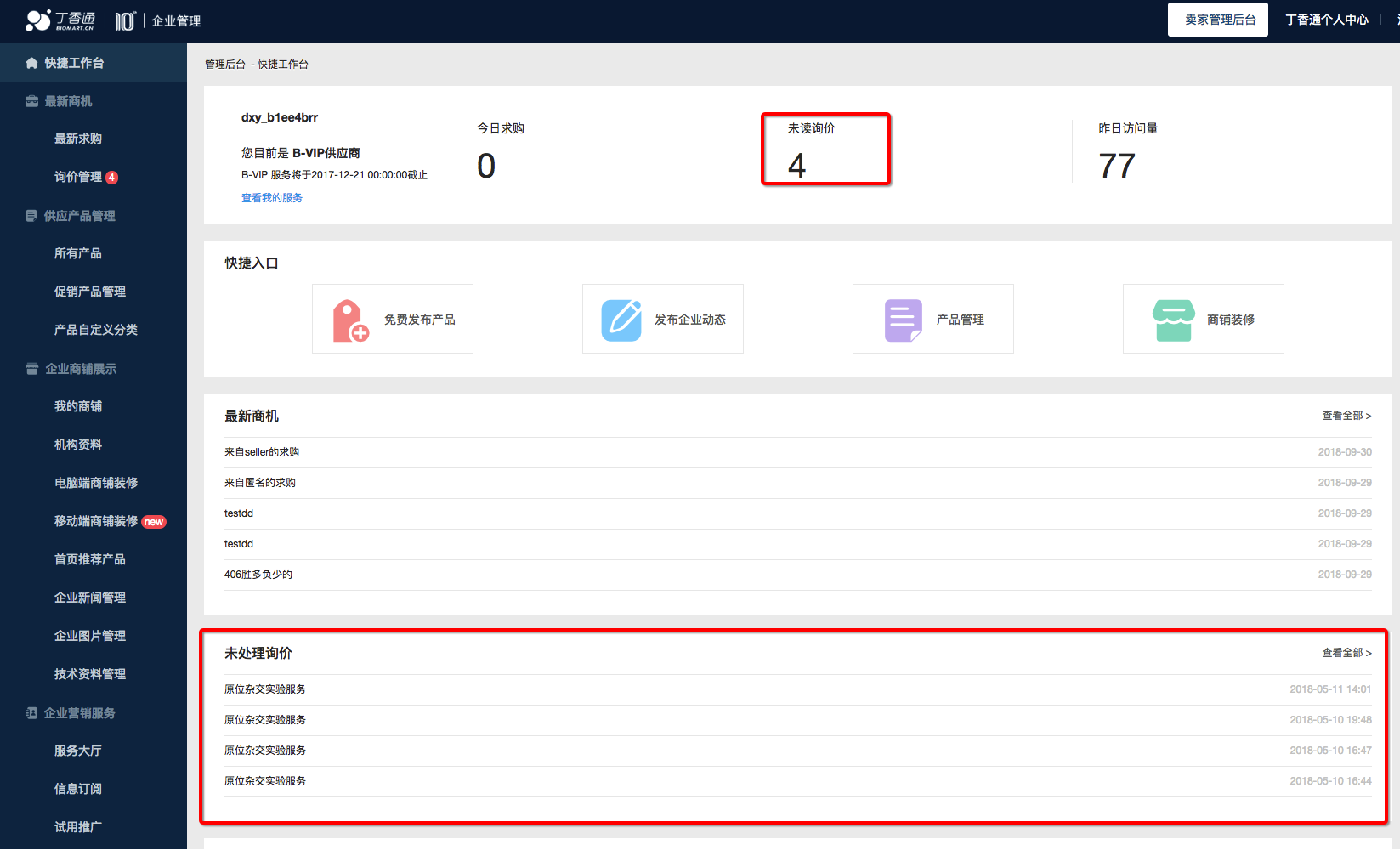1400x850 pixels.
Task: Click the 产品管理 document icon
Action: 903,320
